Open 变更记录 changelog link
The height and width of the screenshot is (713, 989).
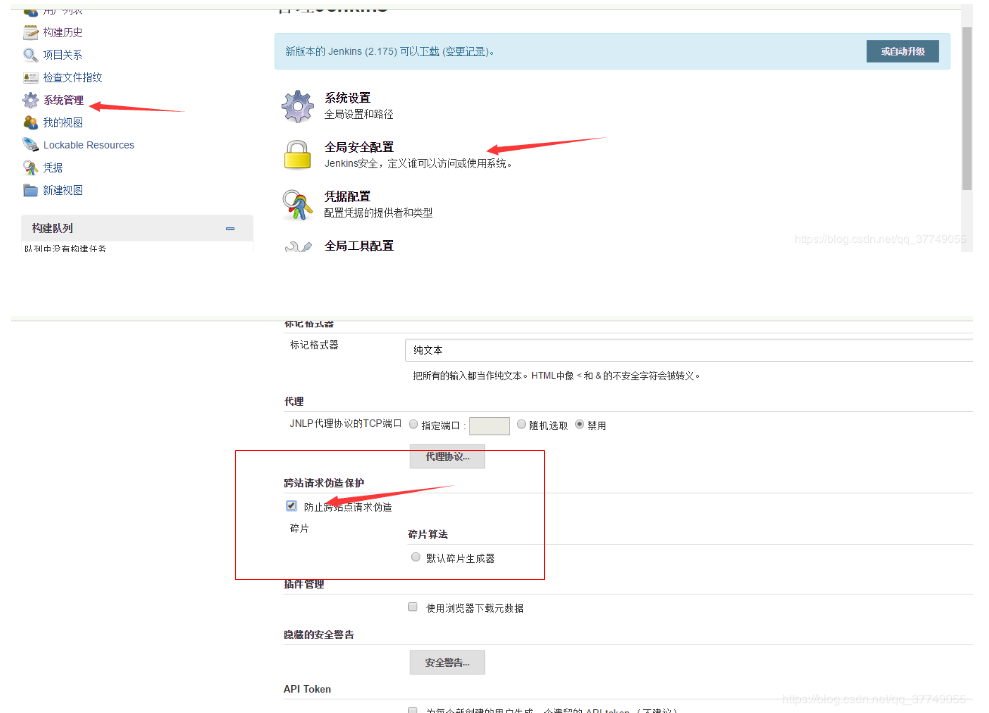[466, 51]
